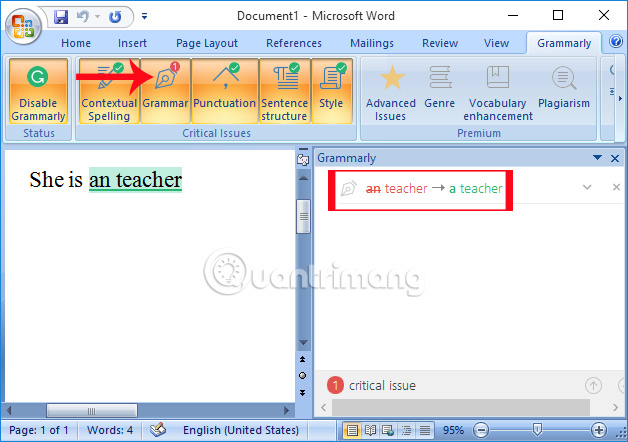Viewport: 628px width, 442px height.
Task: Save the document with the floppy icon
Action: coord(60,17)
